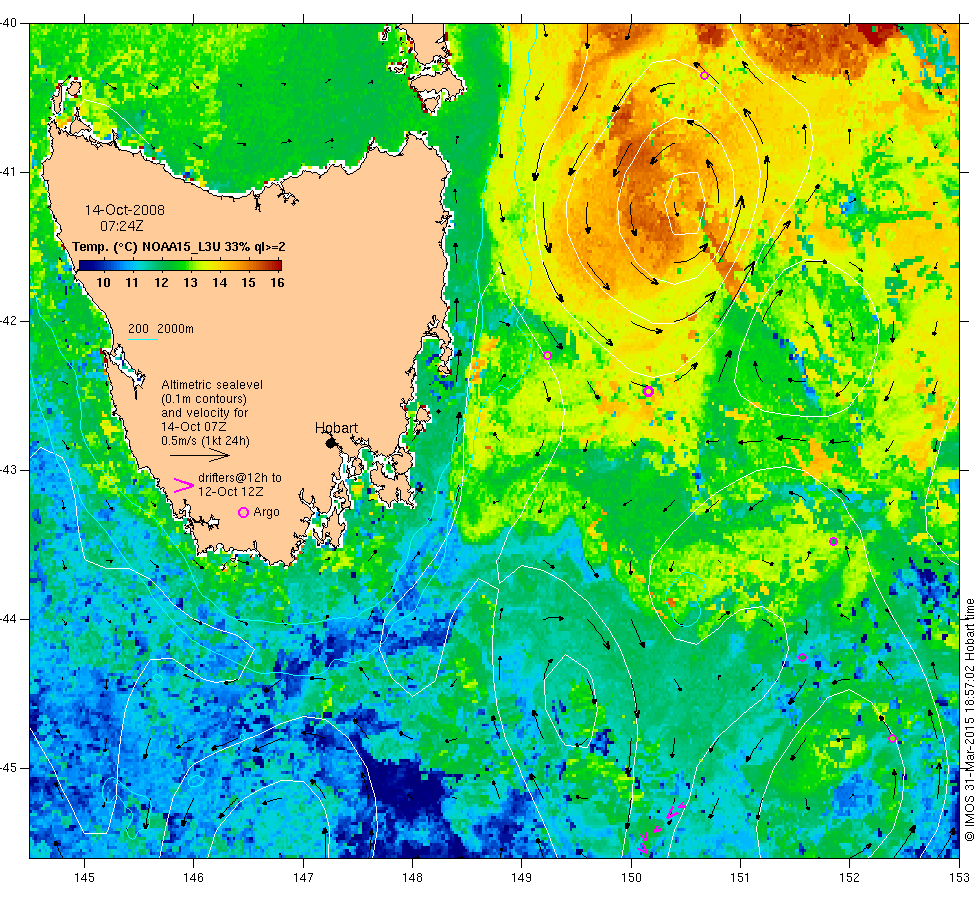
Task: Click the '149' longitude axis label
Action: [522, 878]
